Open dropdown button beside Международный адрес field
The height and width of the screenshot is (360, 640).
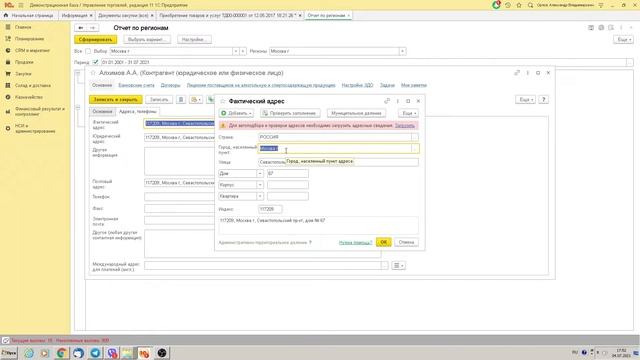pos(398,265)
